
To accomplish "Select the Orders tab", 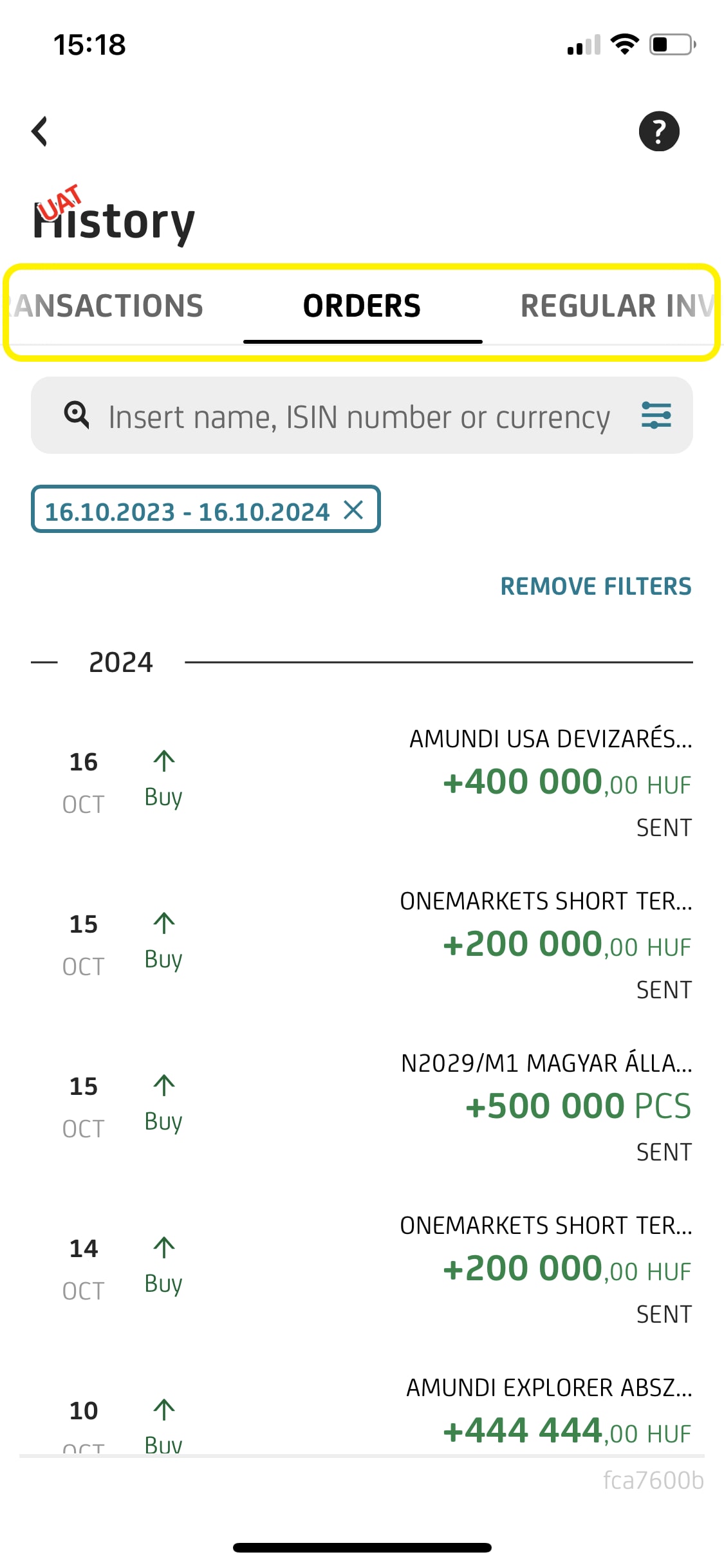I will [362, 306].
